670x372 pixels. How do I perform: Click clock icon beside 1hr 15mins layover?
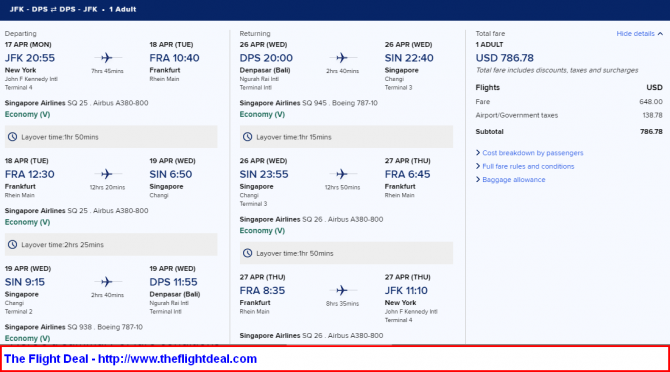(x=248, y=137)
